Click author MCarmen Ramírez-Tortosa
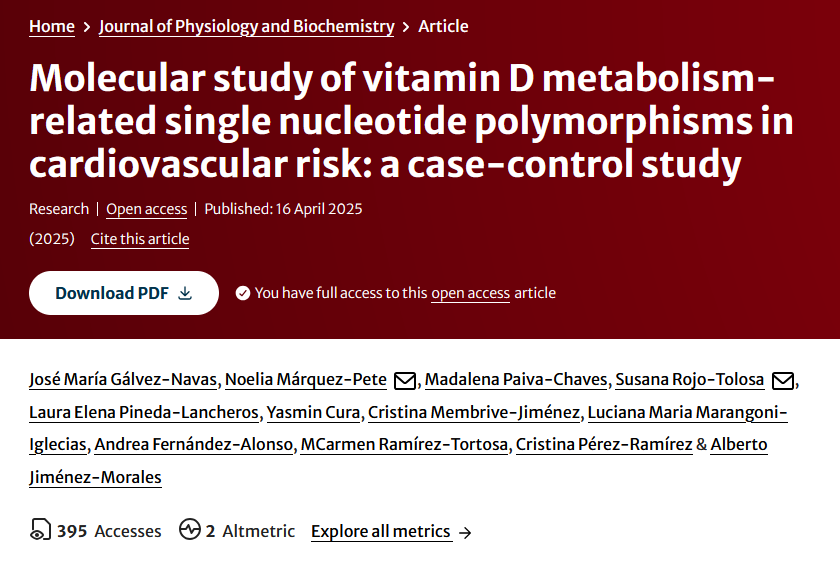 click(404, 444)
